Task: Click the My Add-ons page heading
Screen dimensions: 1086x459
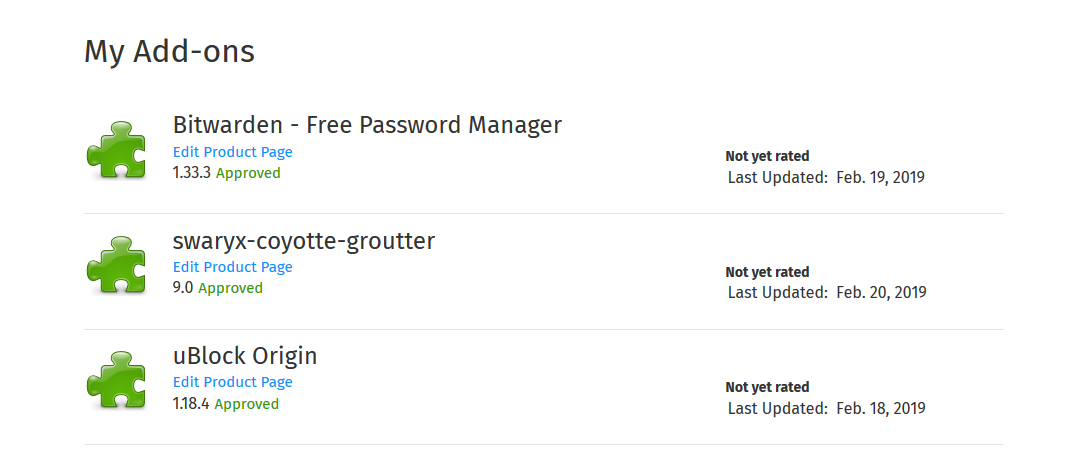Action: 170,52
